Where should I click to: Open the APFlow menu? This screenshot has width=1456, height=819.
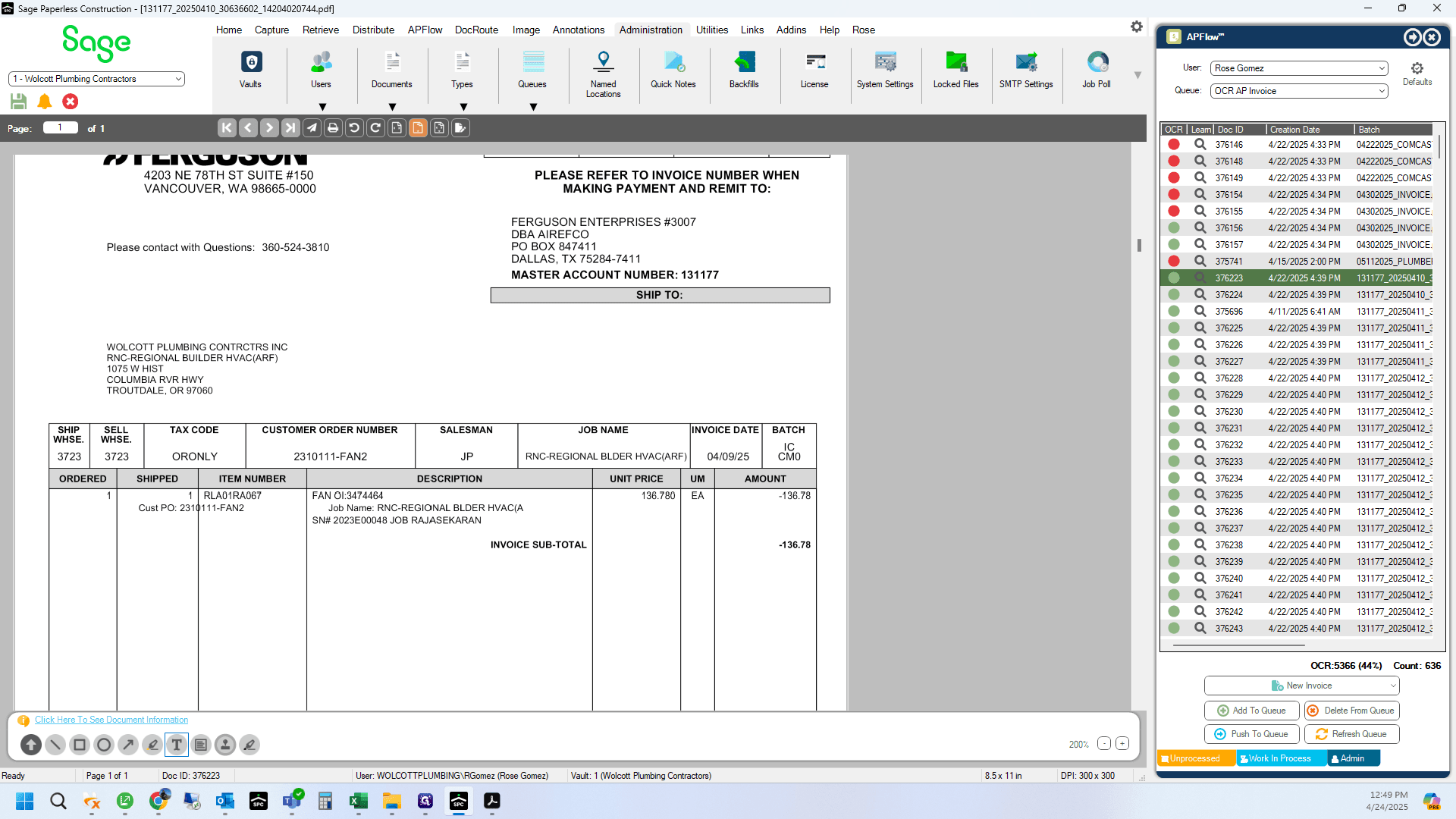click(425, 30)
